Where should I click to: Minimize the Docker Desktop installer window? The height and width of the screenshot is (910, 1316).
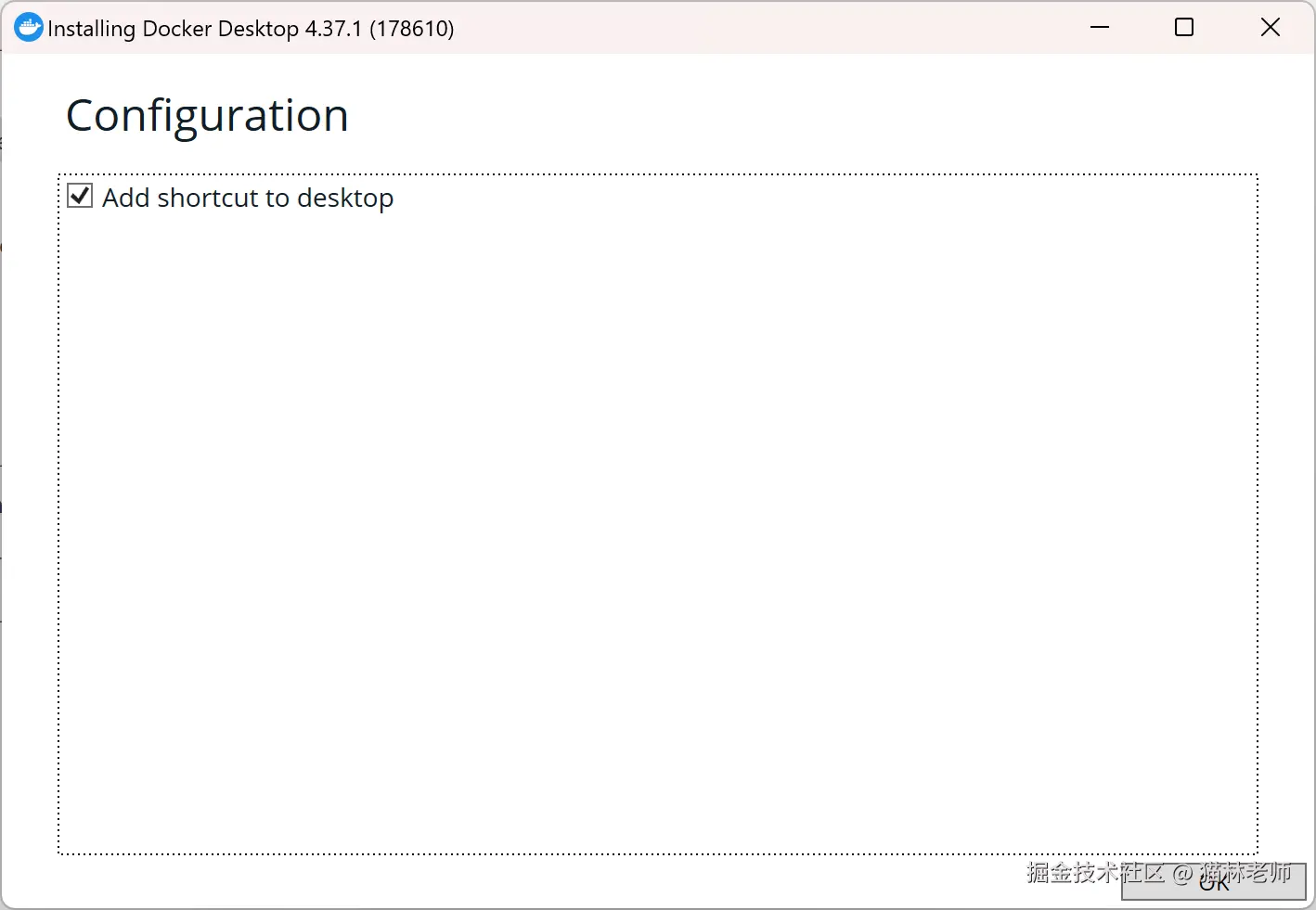pos(1100,28)
